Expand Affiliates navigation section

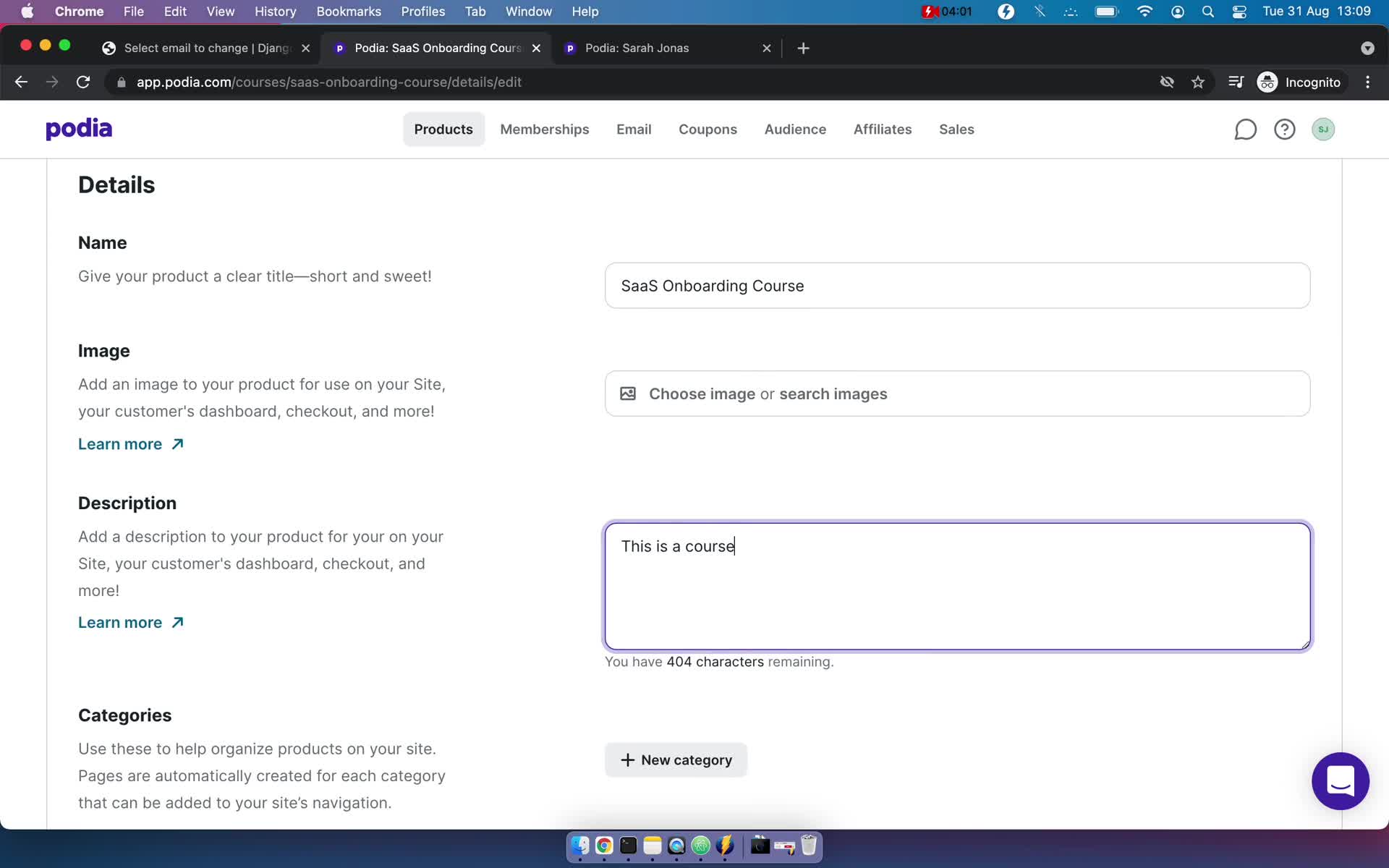(882, 129)
